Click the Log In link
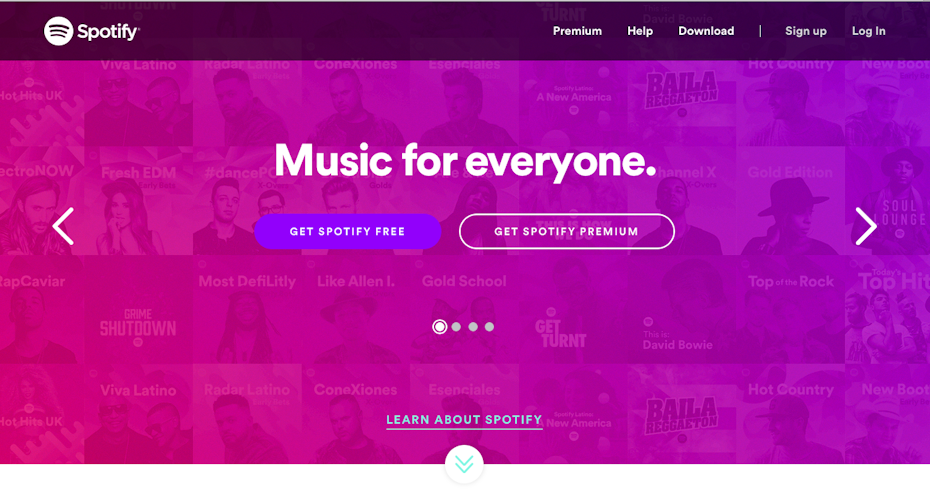 pyautogui.click(x=868, y=31)
